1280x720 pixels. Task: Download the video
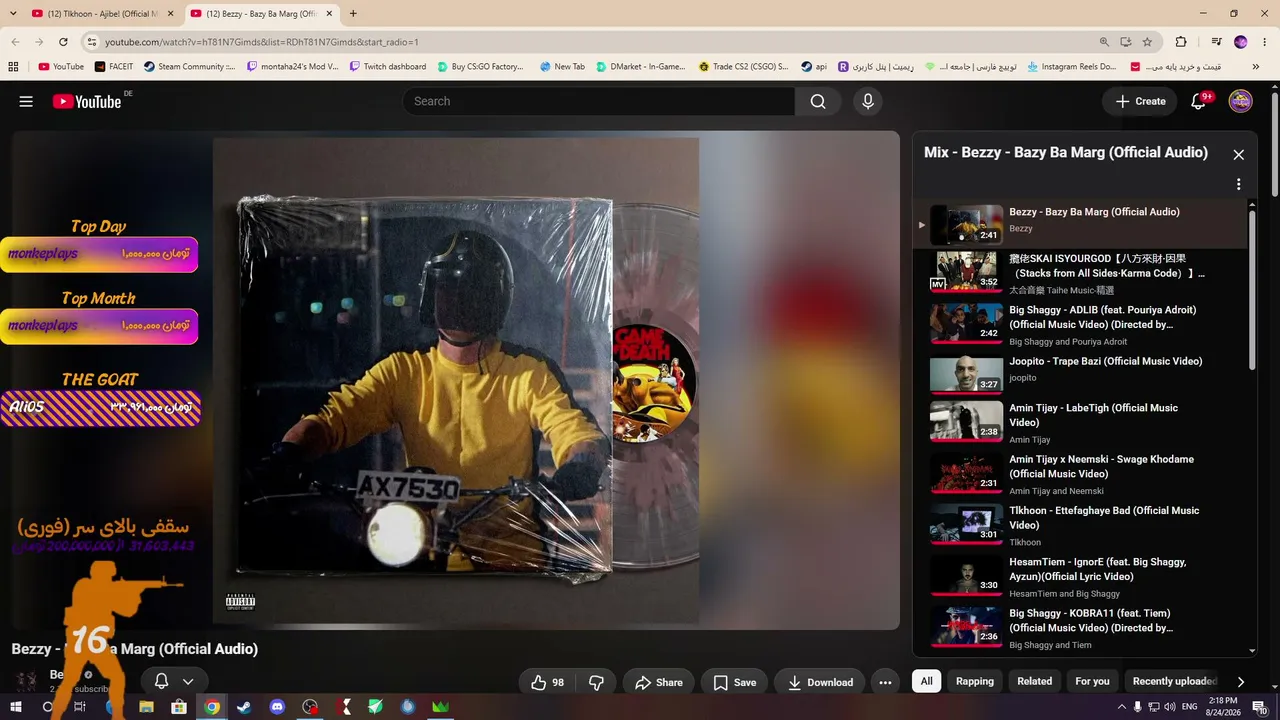click(819, 682)
